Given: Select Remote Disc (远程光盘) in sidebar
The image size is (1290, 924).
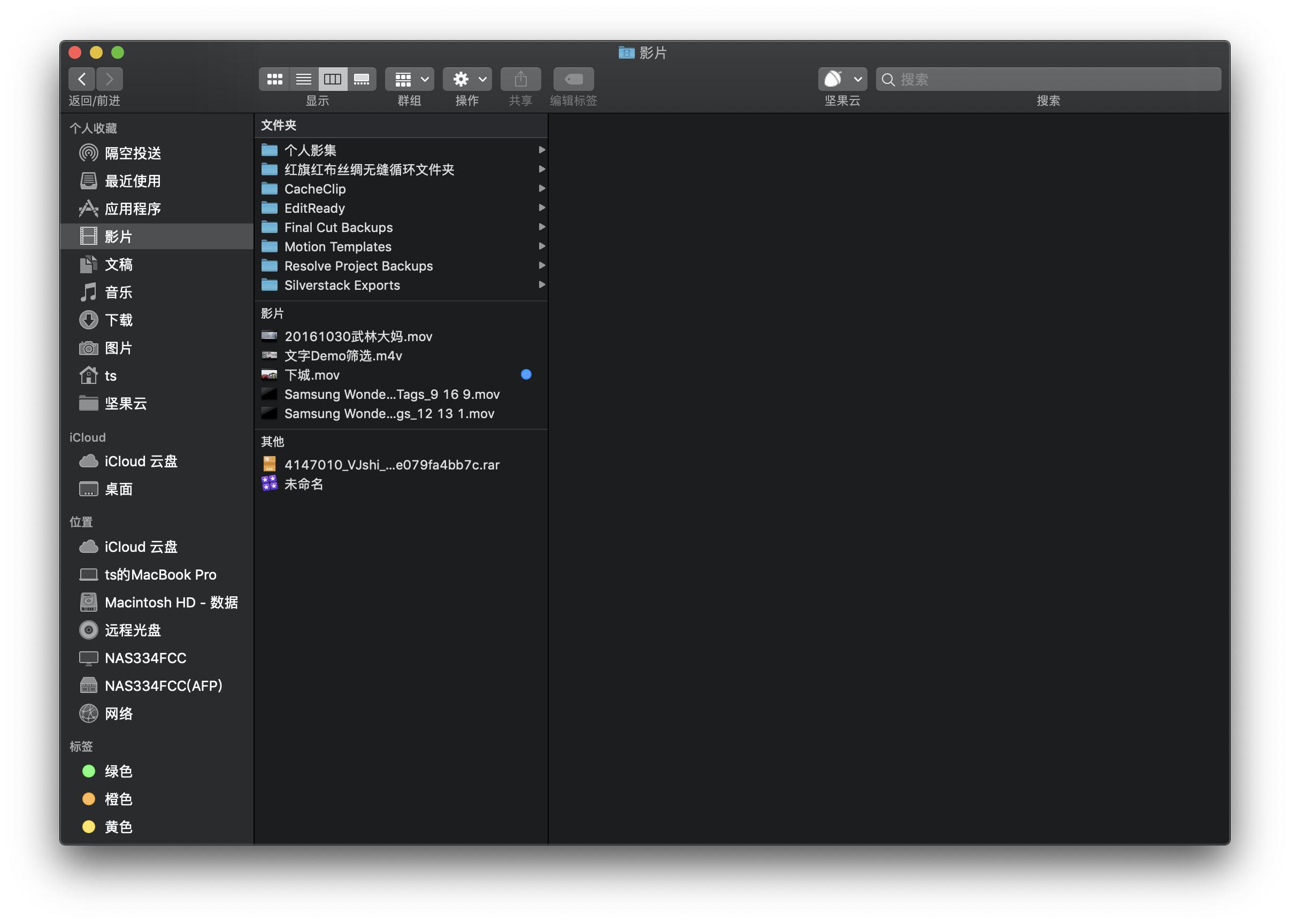Looking at the screenshot, I should tap(133, 630).
